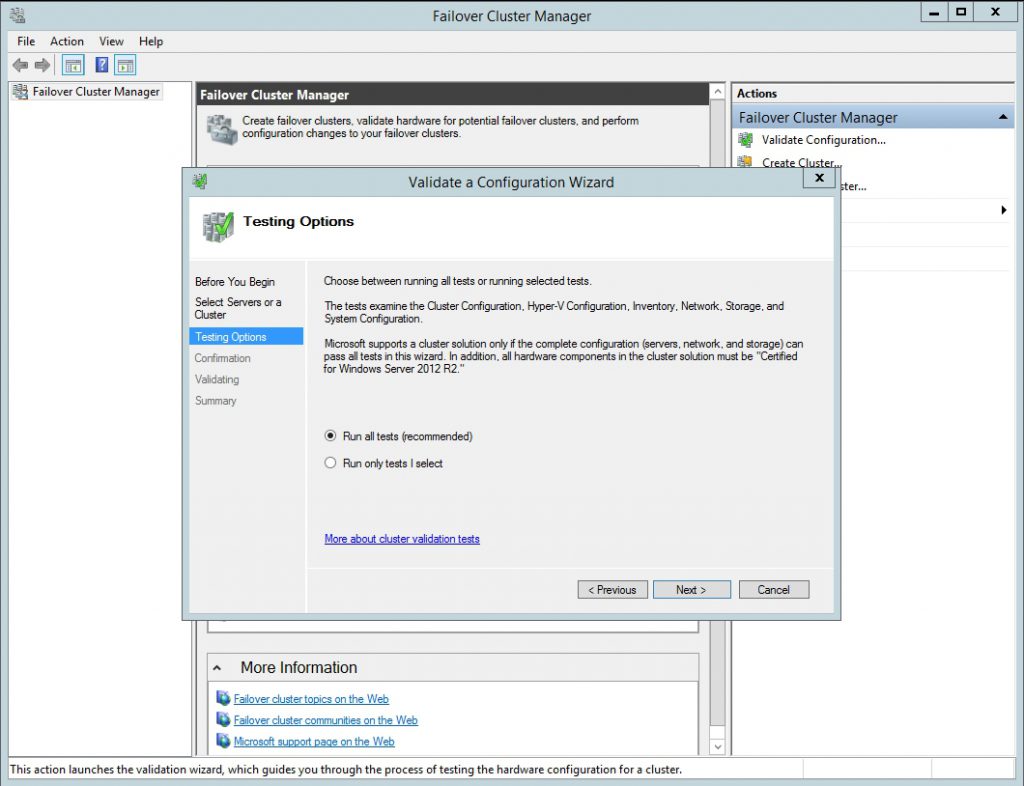Click Failover cluster topics web link icon
The image size is (1024, 786).
point(223,699)
